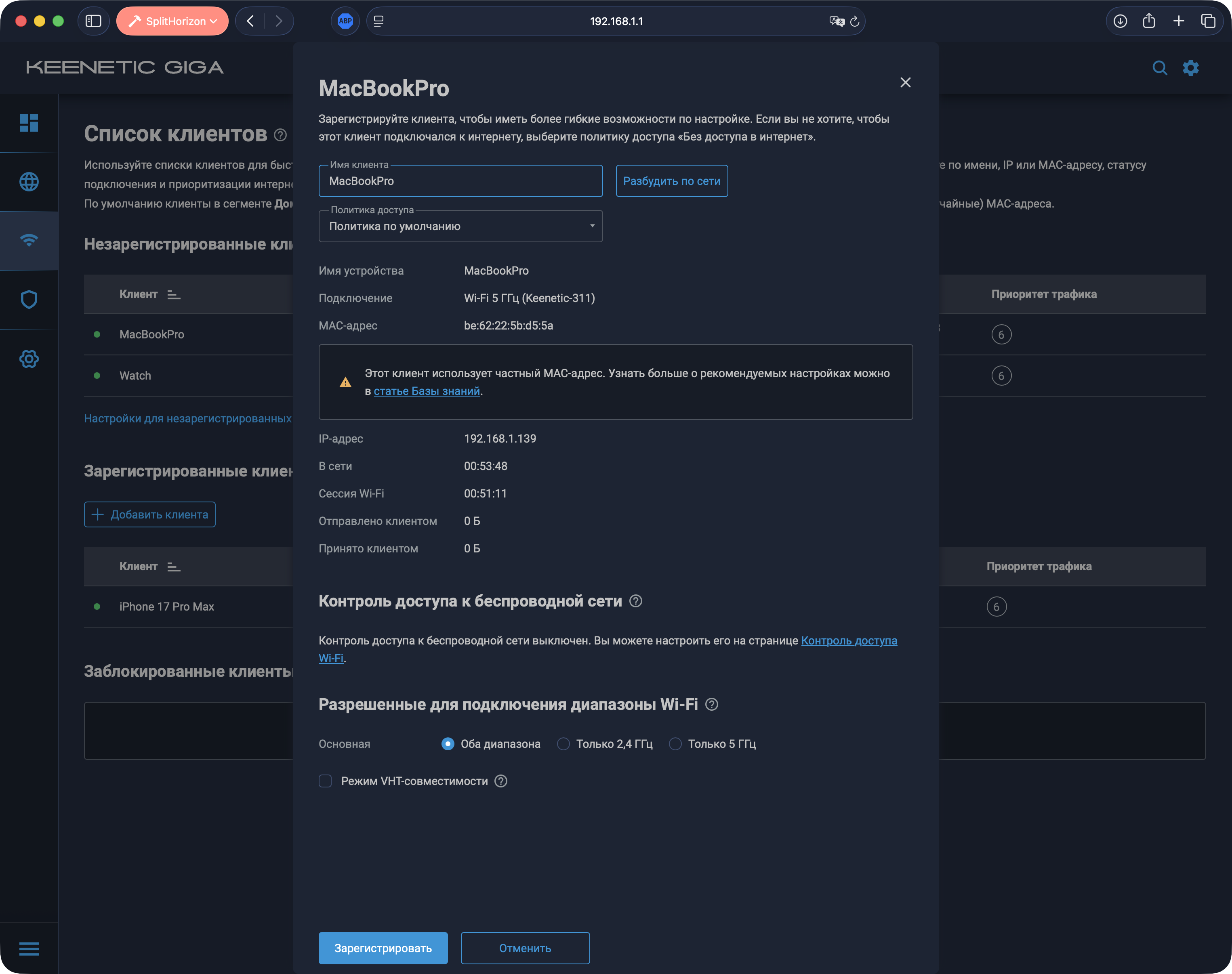Open the Internet globe icon in sidebar
The width and height of the screenshot is (1232, 974).
pyautogui.click(x=29, y=182)
